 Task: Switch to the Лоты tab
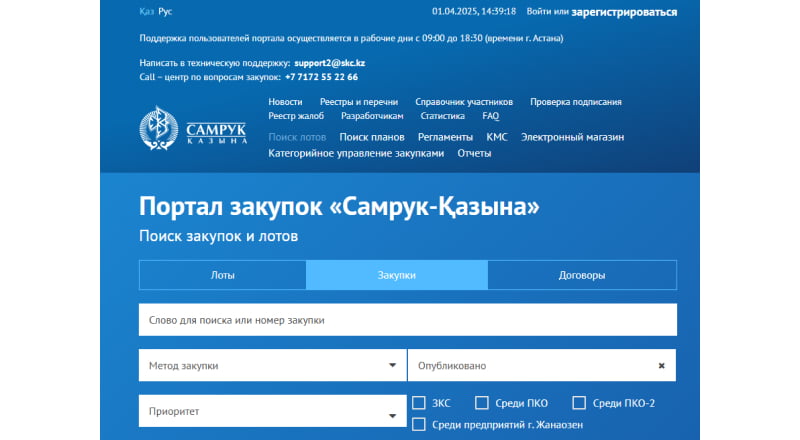[222, 275]
